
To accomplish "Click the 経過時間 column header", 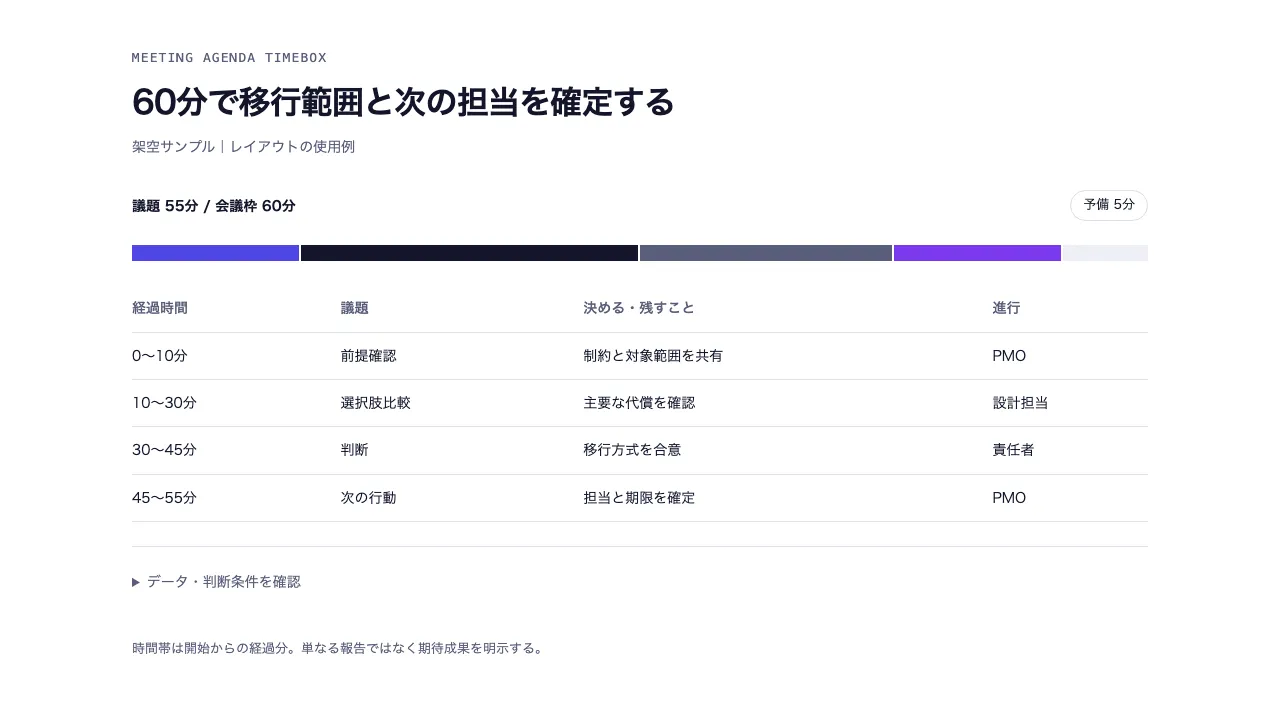I will (x=160, y=308).
